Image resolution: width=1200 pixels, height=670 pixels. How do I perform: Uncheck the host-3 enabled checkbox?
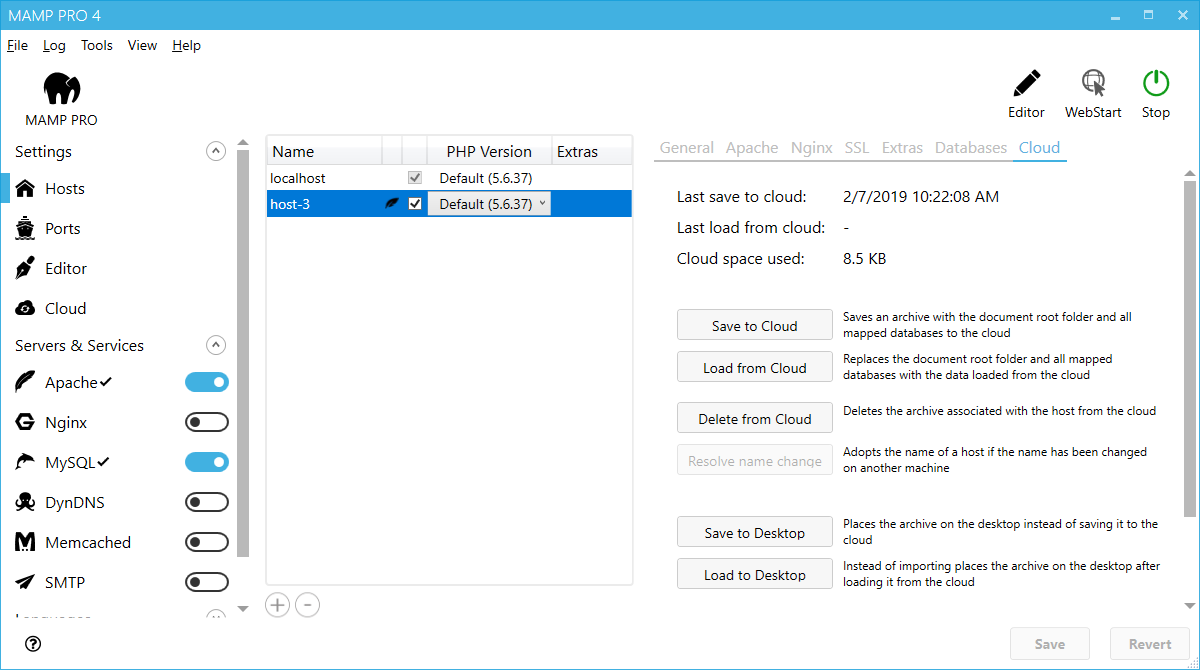pos(415,203)
